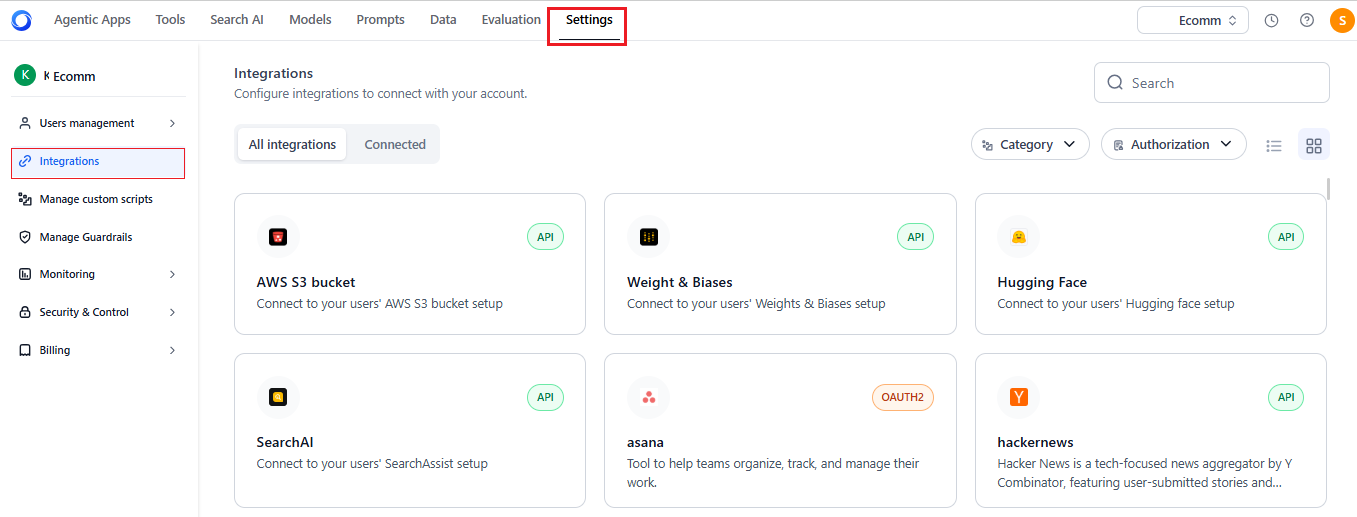Expand the Monitoring sidebar section
The image size is (1357, 517).
[97, 274]
